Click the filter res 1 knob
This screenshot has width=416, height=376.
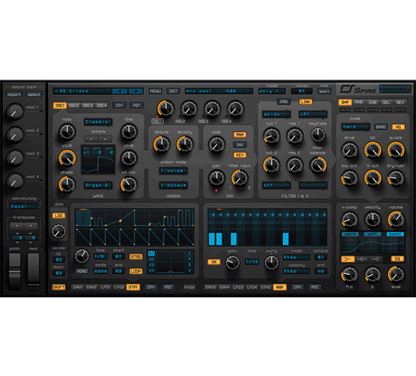pyautogui.click(x=295, y=136)
